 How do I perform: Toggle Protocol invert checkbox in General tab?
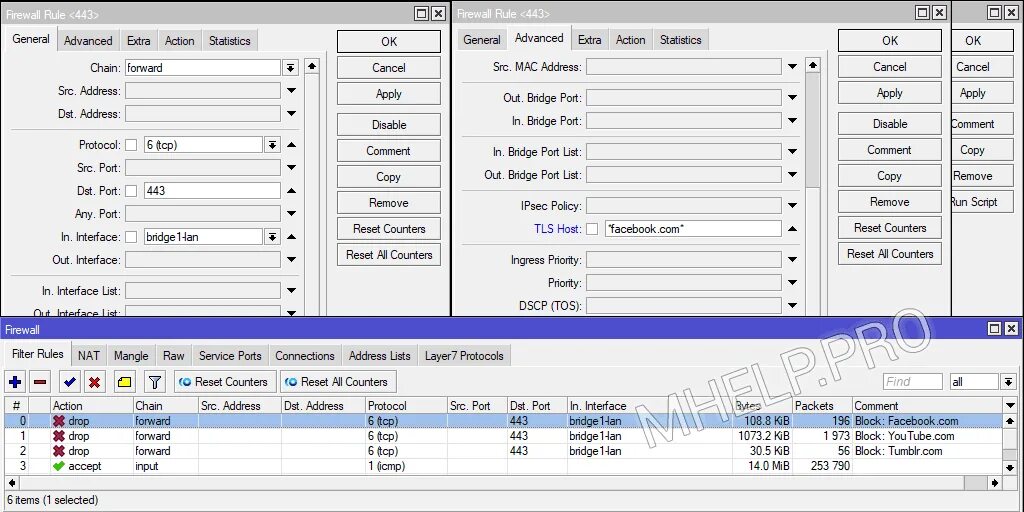[131, 145]
